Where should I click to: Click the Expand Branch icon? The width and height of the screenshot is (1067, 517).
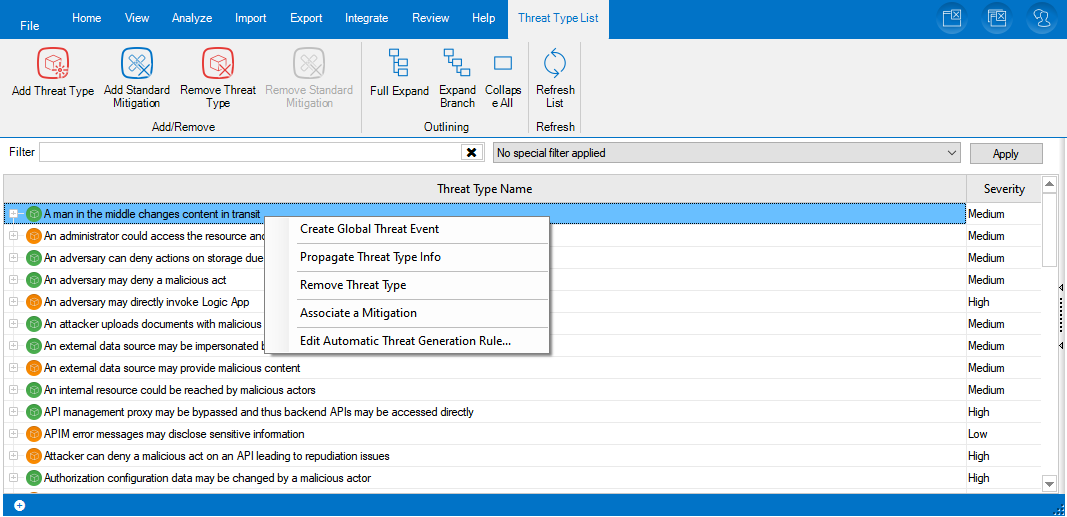[x=457, y=65]
